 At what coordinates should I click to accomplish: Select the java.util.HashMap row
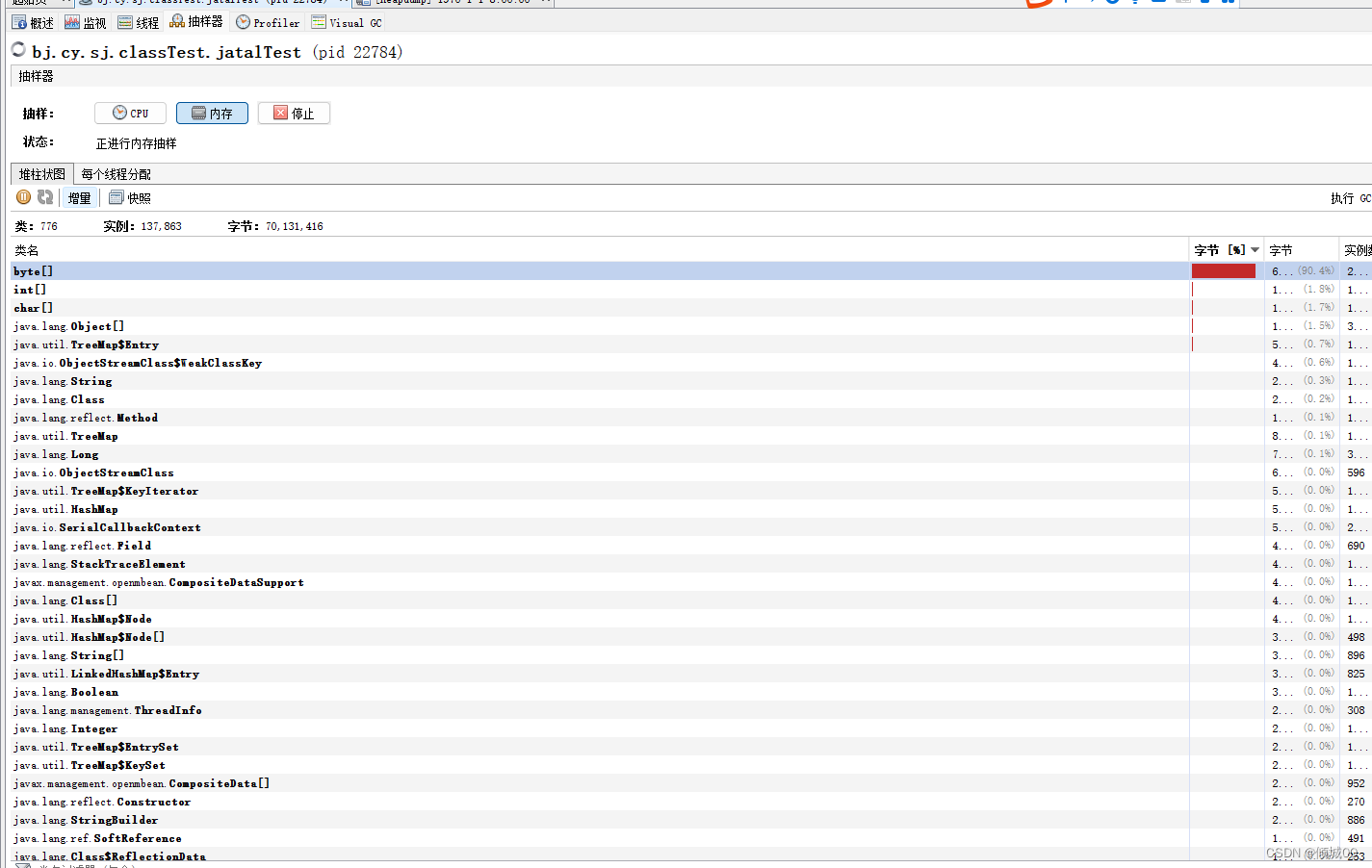coord(691,509)
